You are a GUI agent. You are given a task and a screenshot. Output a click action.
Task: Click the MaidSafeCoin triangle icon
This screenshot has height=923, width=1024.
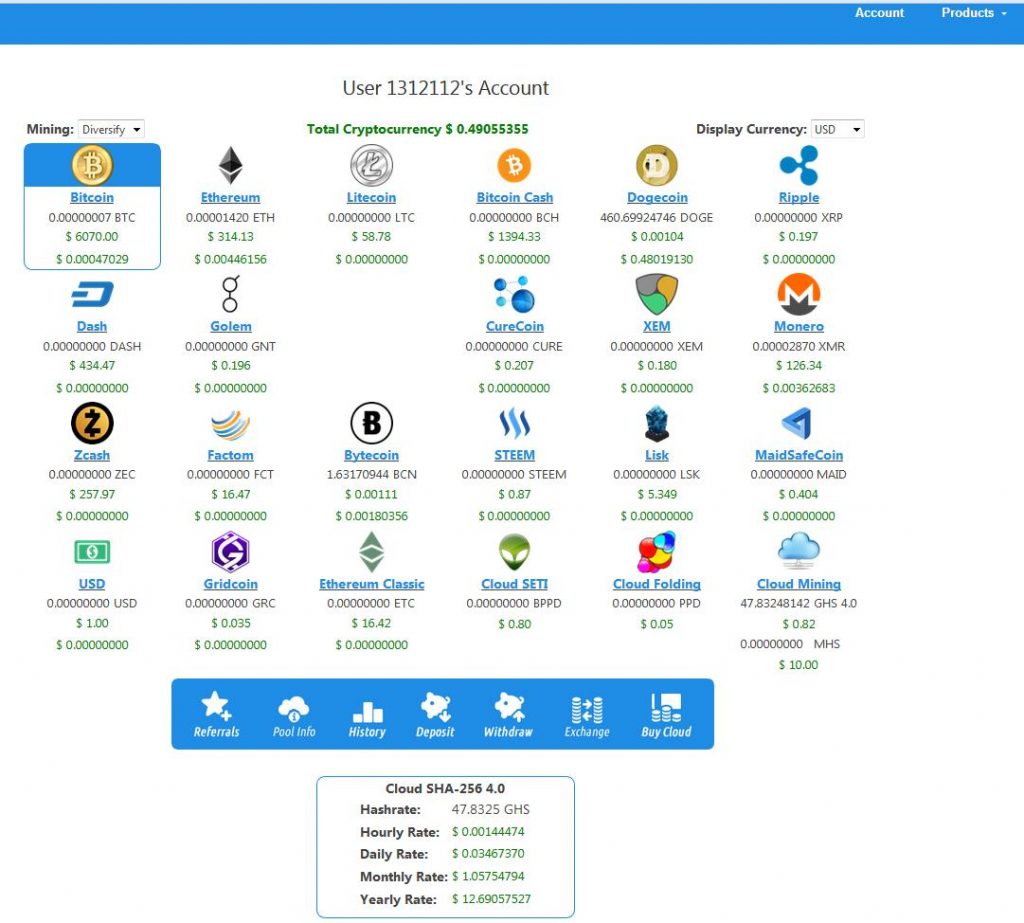pos(797,423)
